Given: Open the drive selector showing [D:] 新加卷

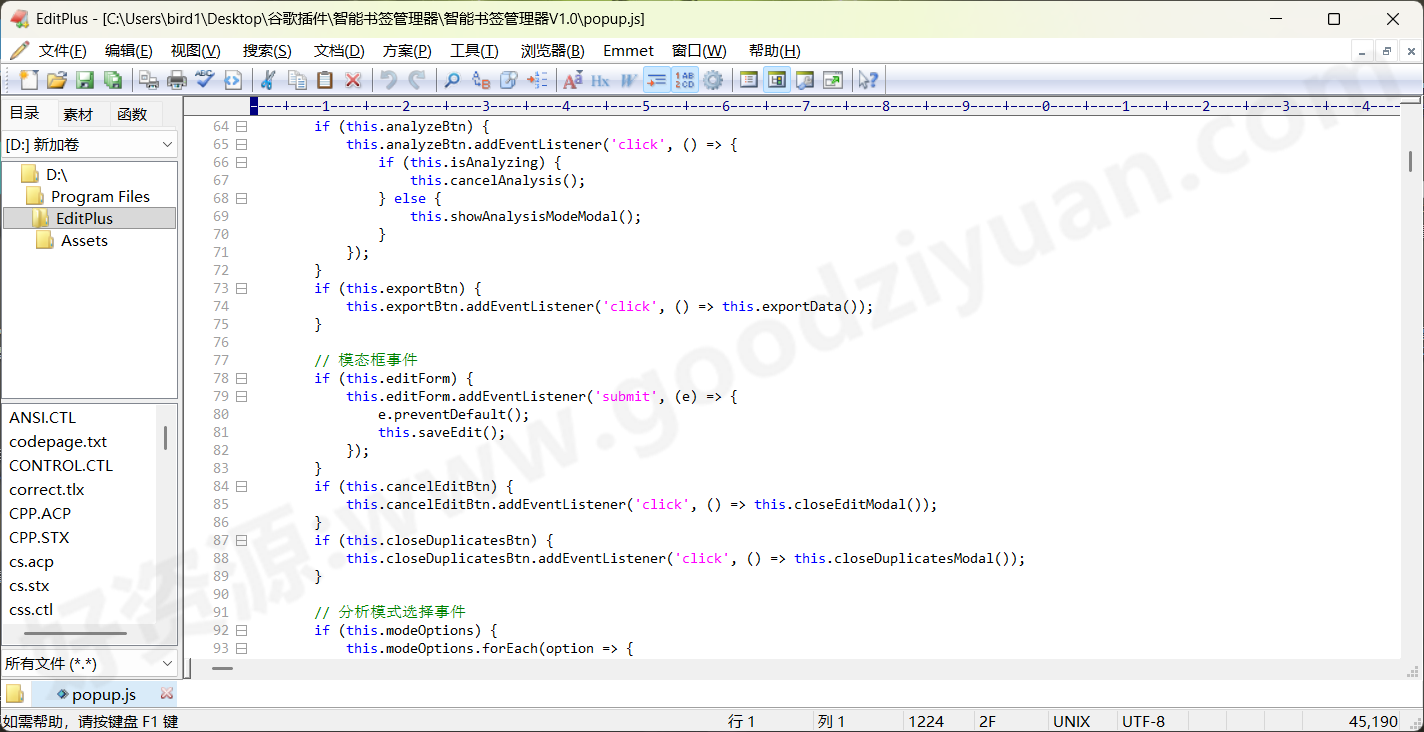Looking at the screenshot, I should point(90,144).
